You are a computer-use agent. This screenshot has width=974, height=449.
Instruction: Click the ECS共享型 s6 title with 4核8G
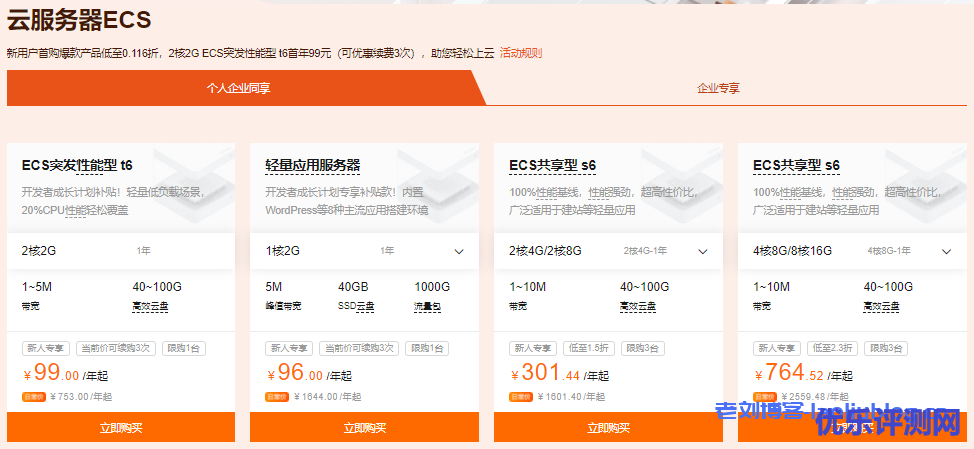(796, 165)
